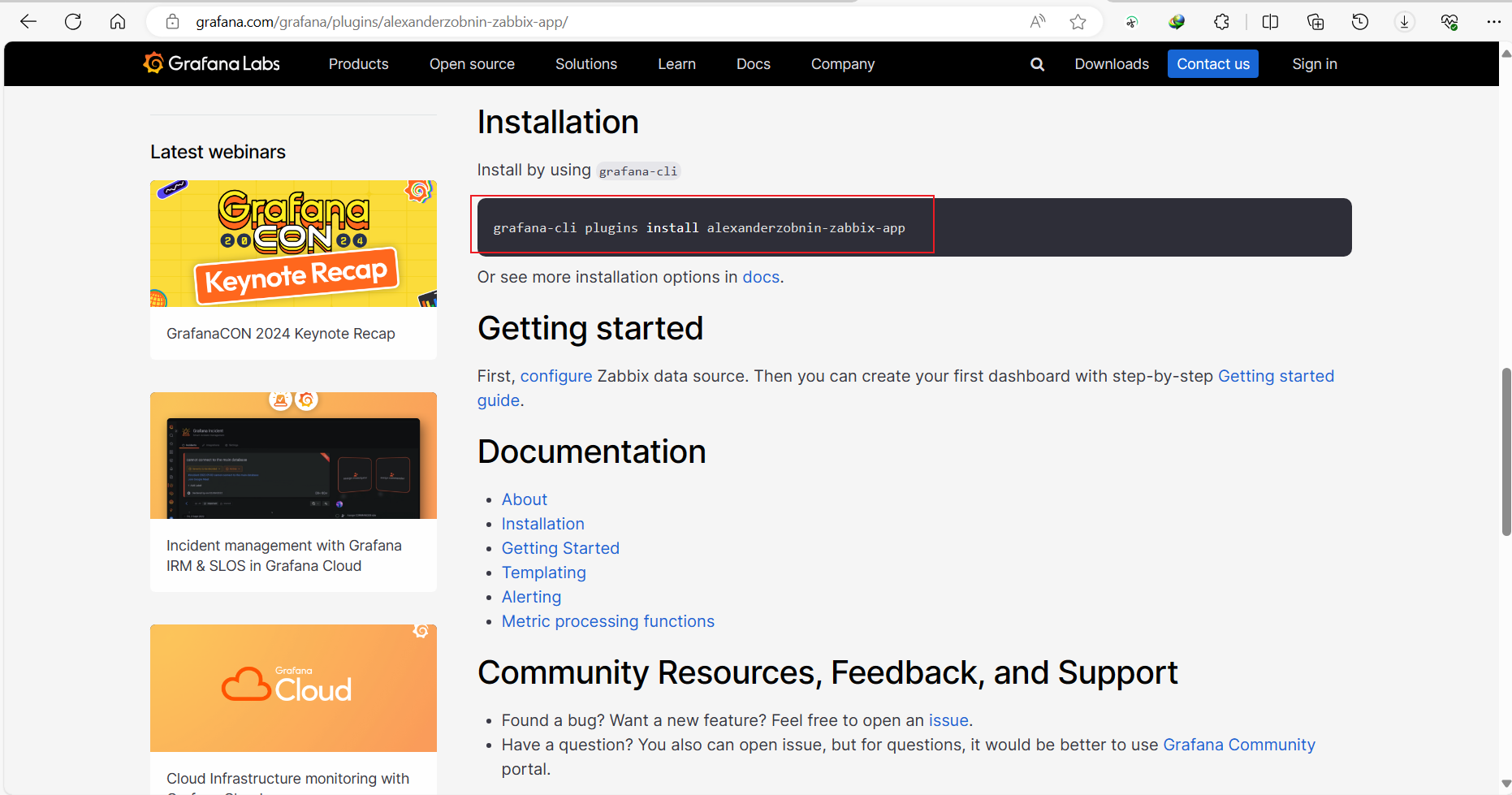Open the issue link for bugs
This screenshot has width=1512, height=795.
pyautogui.click(x=948, y=720)
